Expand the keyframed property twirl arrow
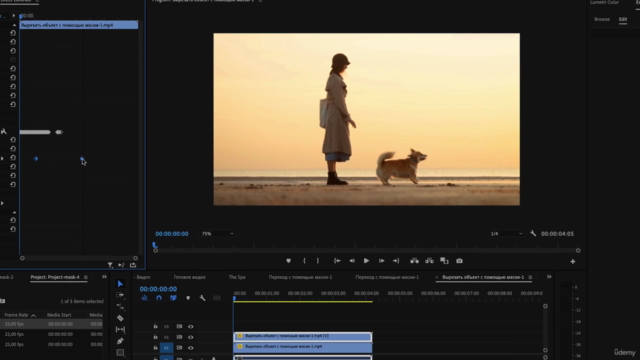This screenshot has height=360, width=640. (2, 158)
